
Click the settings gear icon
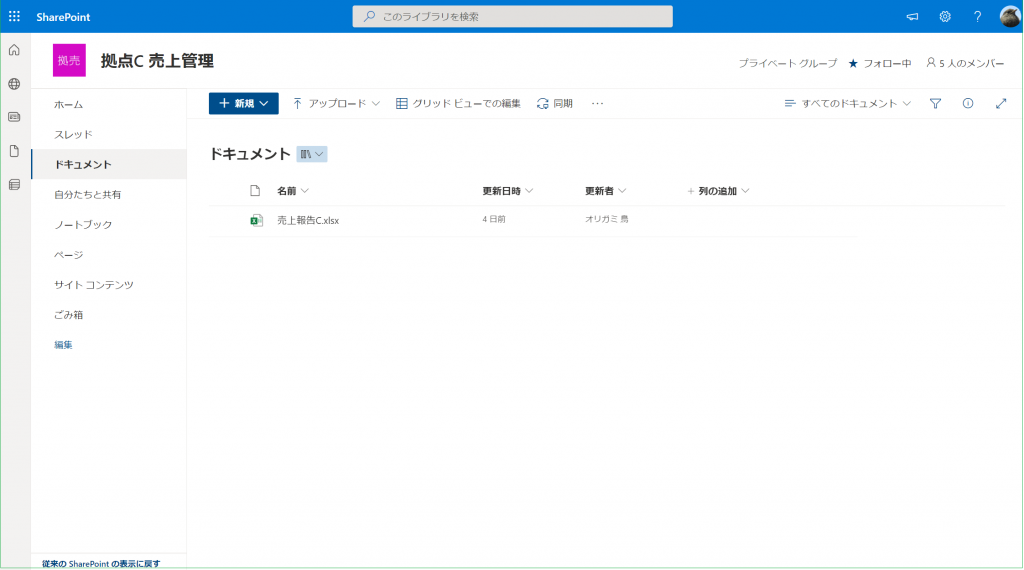[944, 16]
